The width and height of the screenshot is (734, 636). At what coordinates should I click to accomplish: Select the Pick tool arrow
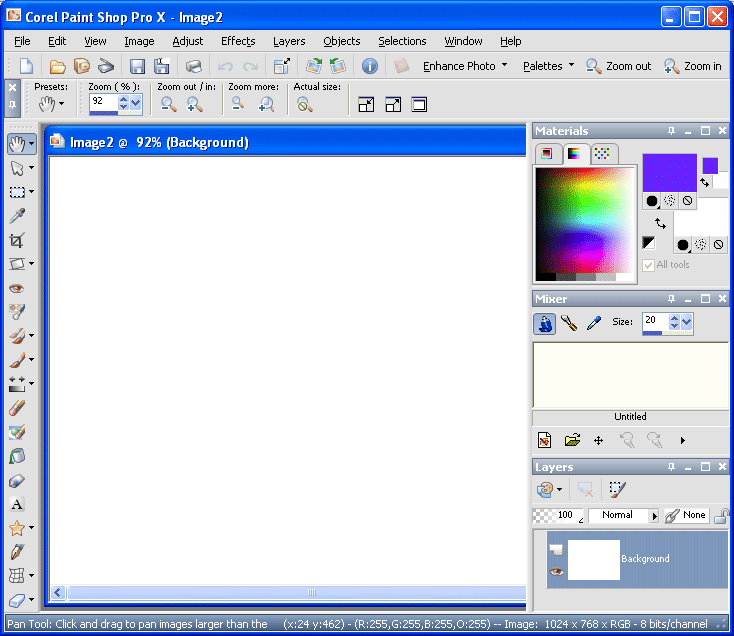pos(17,168)
